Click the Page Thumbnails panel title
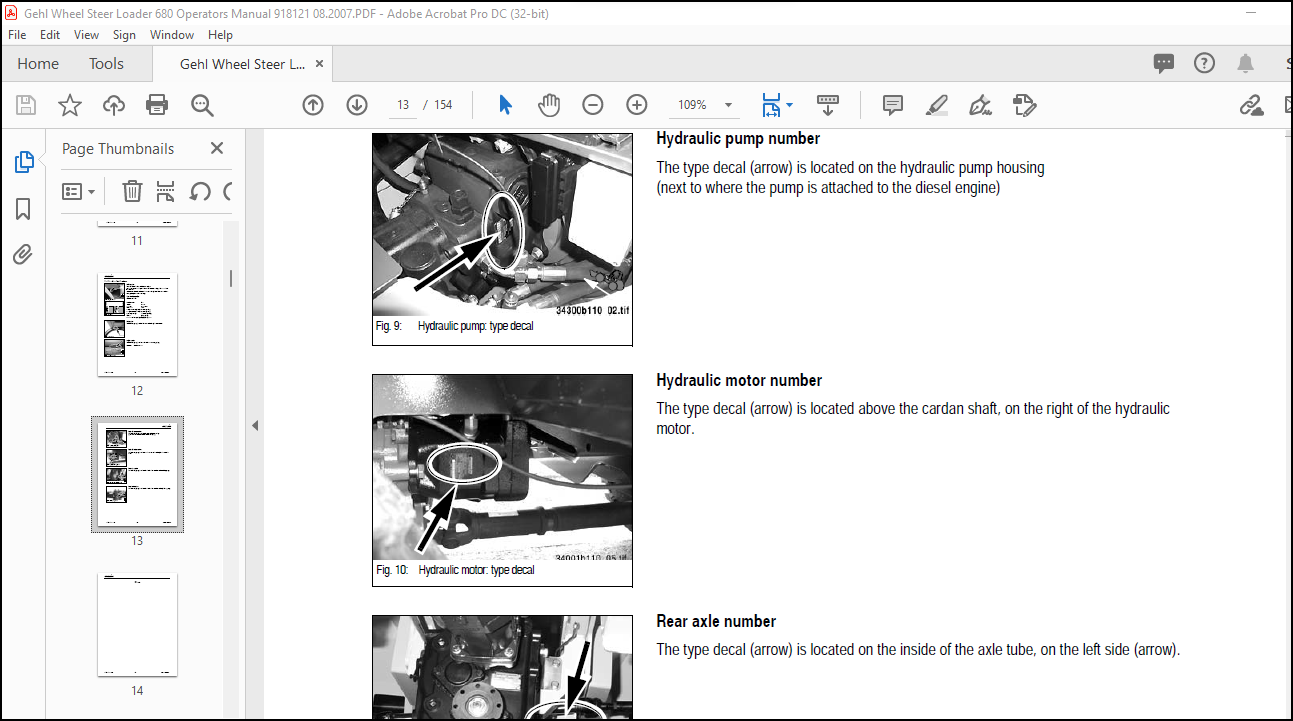This screenshot has height=721, width=1293. (x=118, y=149)
